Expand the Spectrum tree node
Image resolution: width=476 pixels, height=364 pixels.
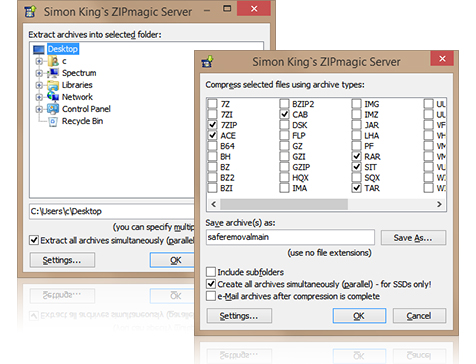pos(39,73)
